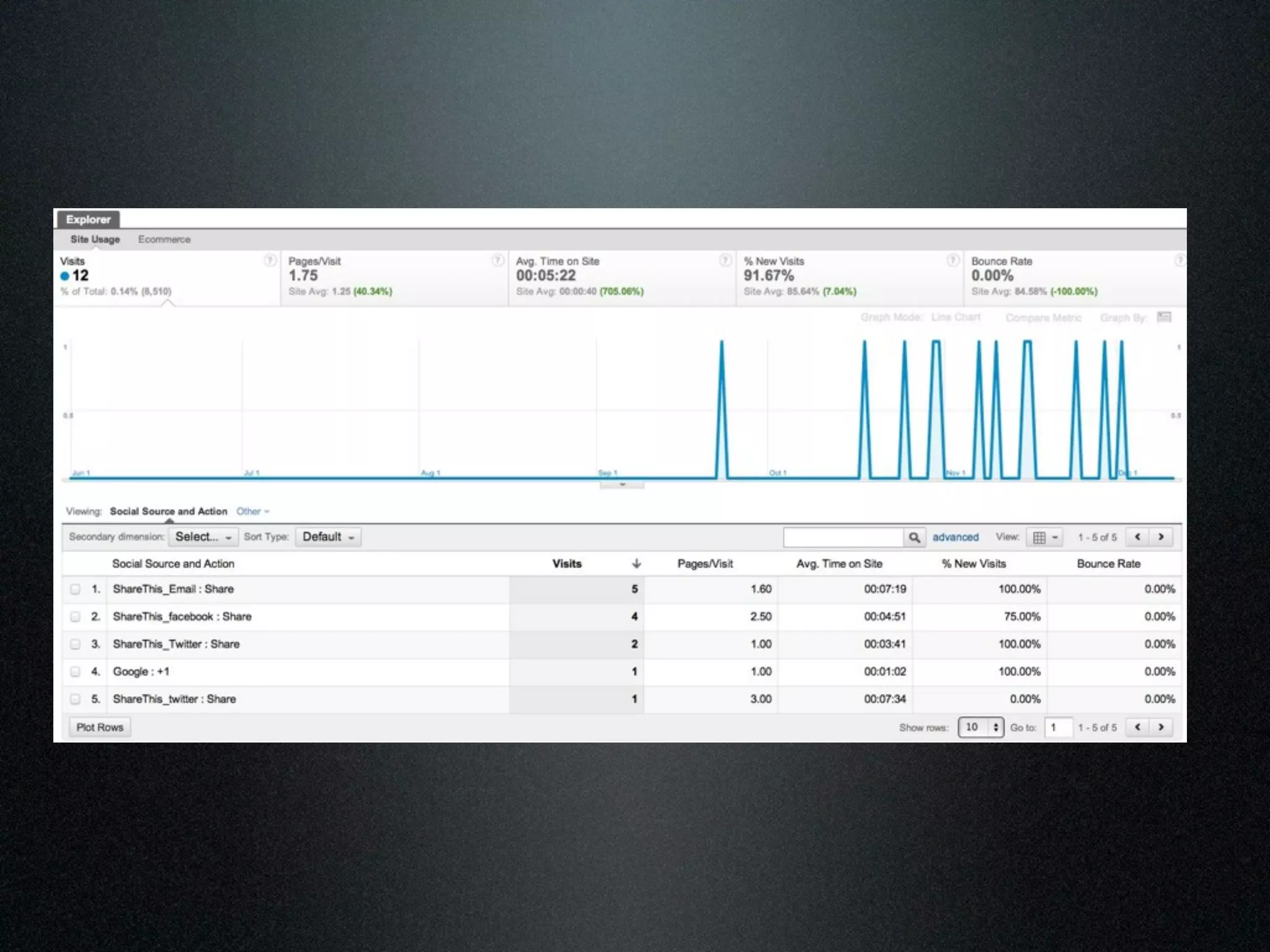Click the Plot Rows button

click(100, 727)
